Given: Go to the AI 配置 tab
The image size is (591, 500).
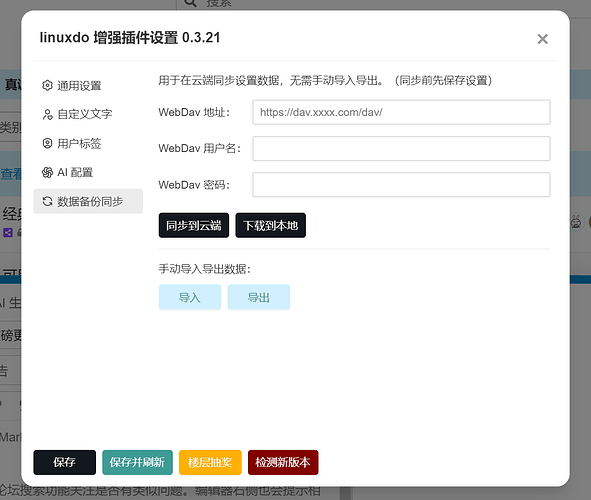Looking at the screenshot, I should pos(88,172).
